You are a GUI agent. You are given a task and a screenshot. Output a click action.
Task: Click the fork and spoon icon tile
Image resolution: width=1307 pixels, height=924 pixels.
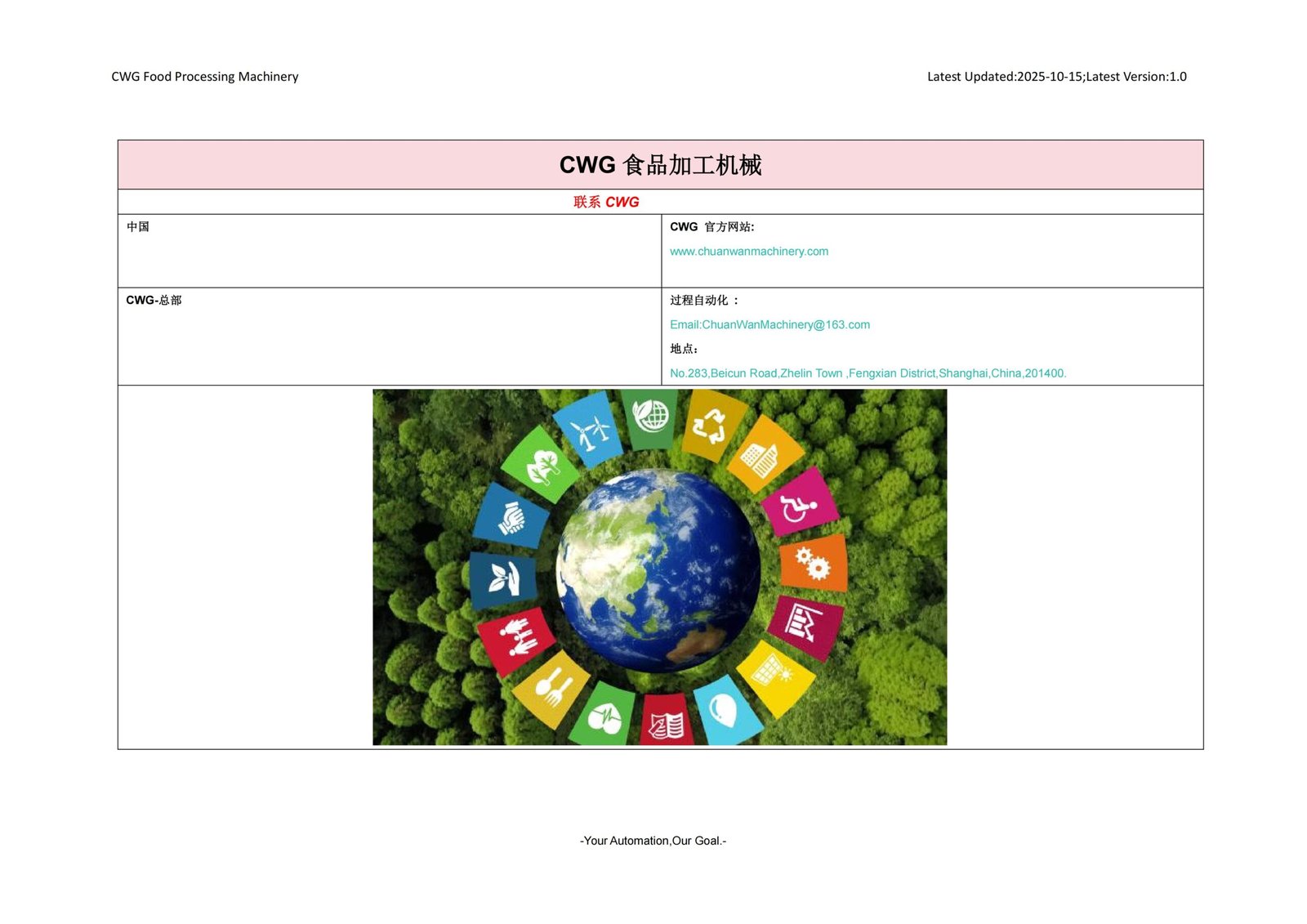551,688
